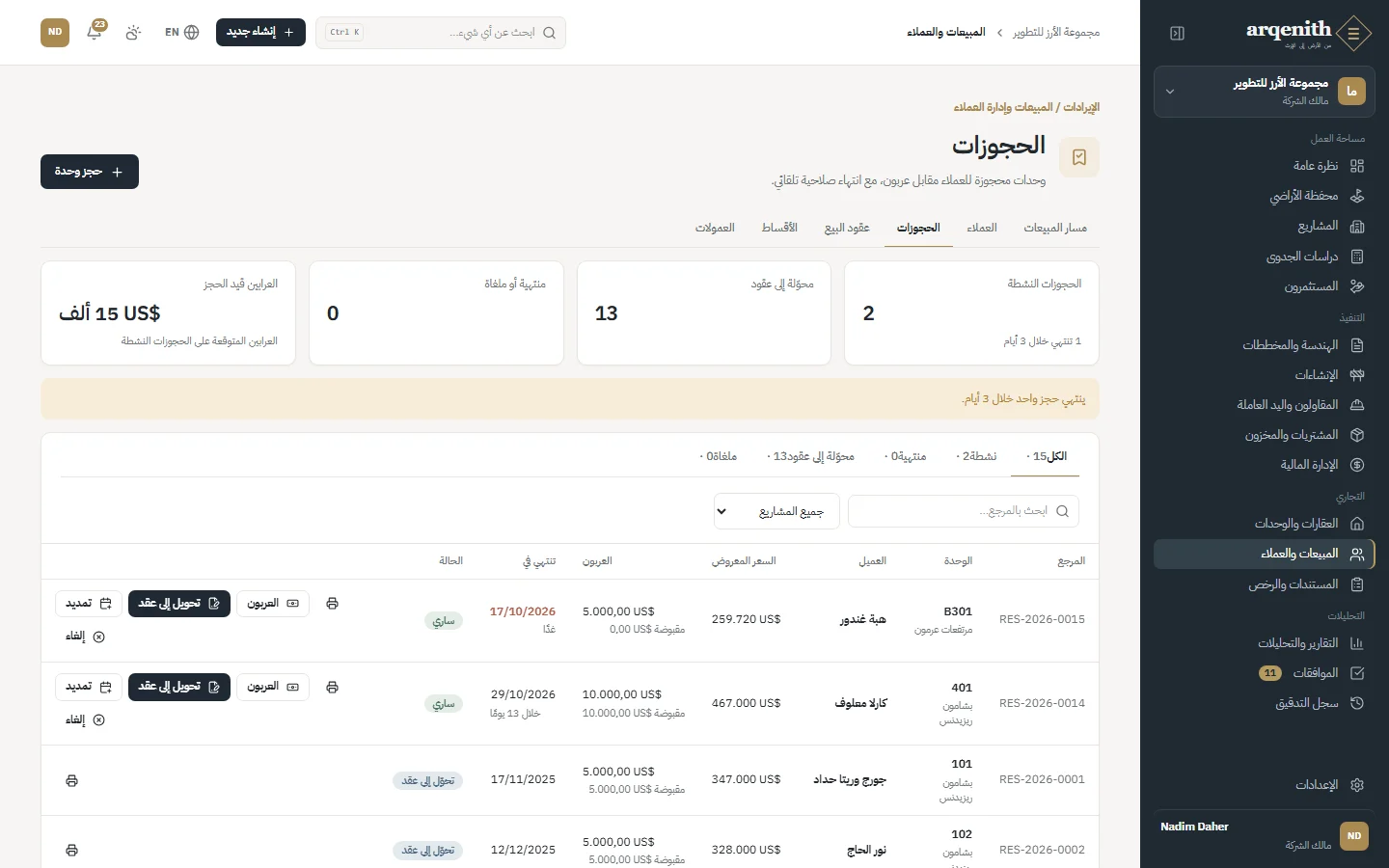Print reservation RES-2026-0015
Viewport: 1389px width, 868px height.
332,604
